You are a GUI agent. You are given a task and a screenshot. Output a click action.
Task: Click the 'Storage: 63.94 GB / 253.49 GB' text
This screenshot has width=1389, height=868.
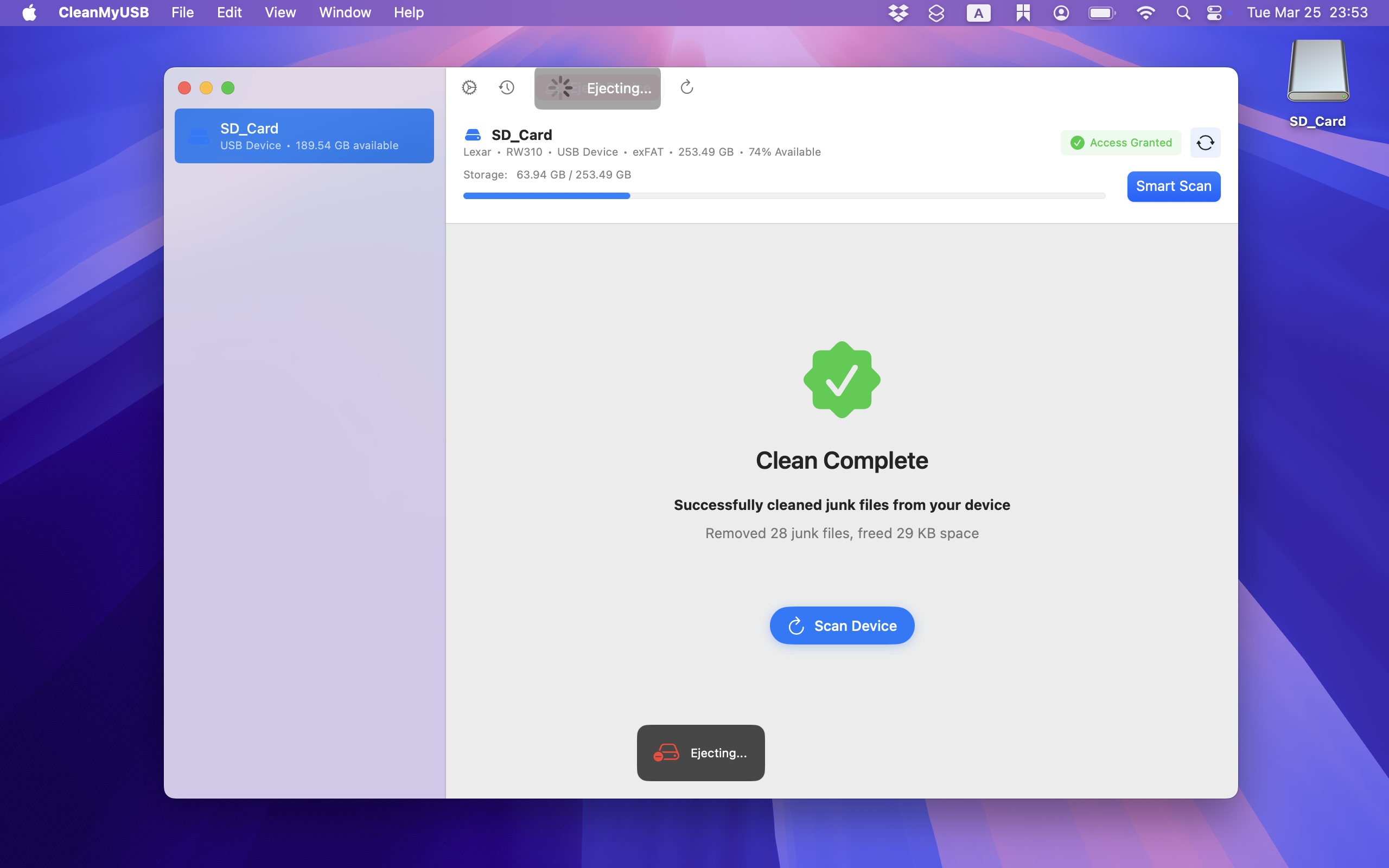[x=547, y=175]
